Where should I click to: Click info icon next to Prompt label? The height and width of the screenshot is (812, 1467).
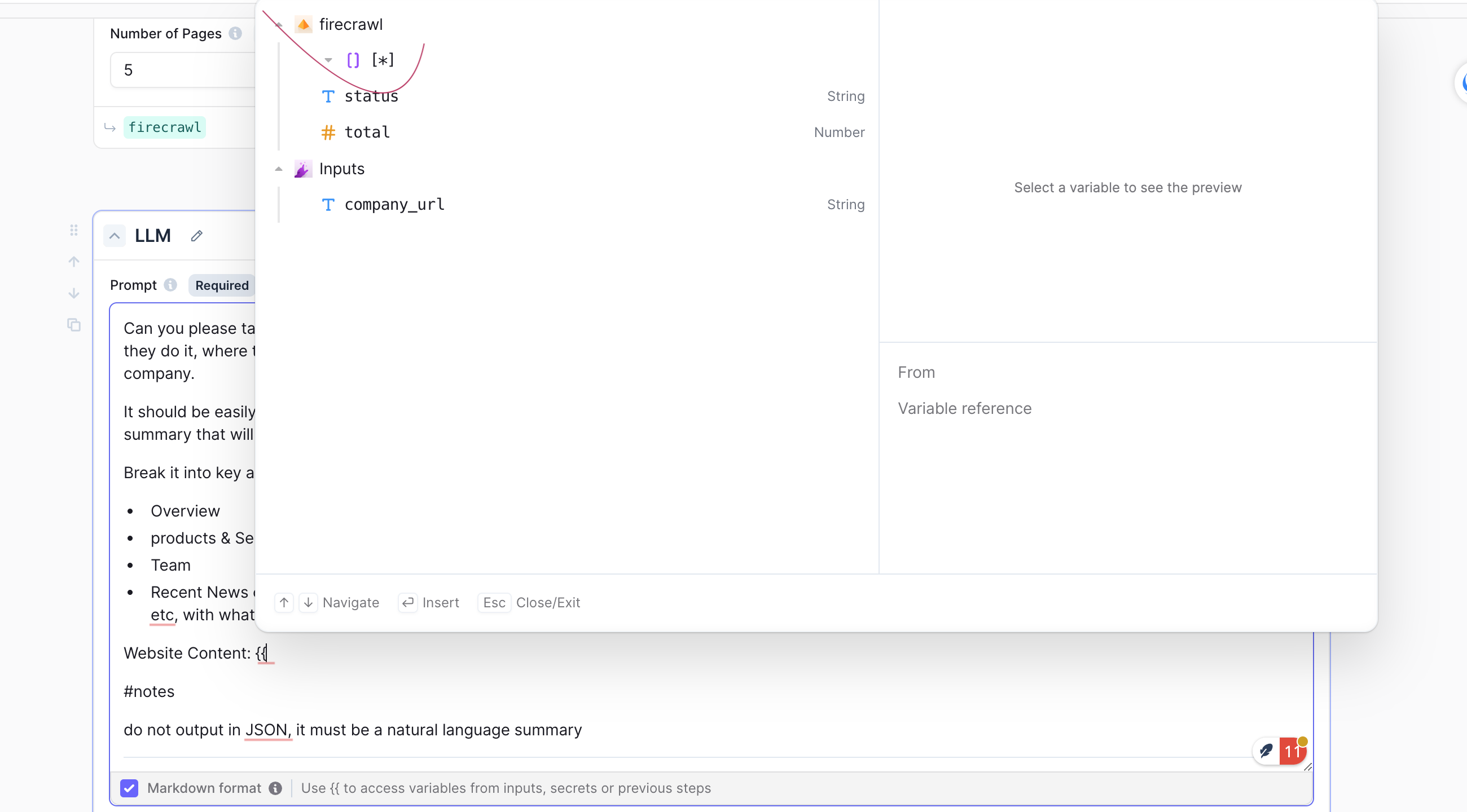tap(170, 285)
